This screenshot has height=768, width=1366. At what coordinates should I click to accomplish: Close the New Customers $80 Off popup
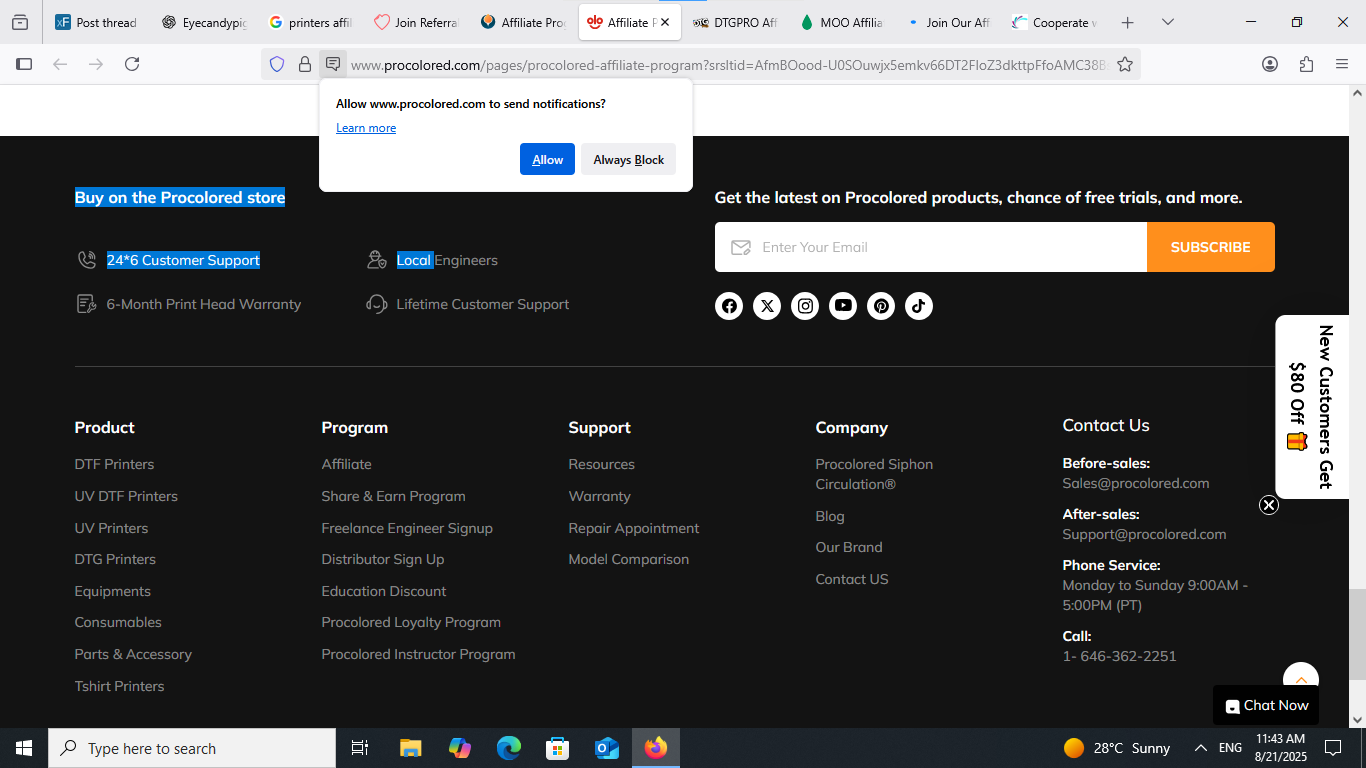(x=1269, y=505)
